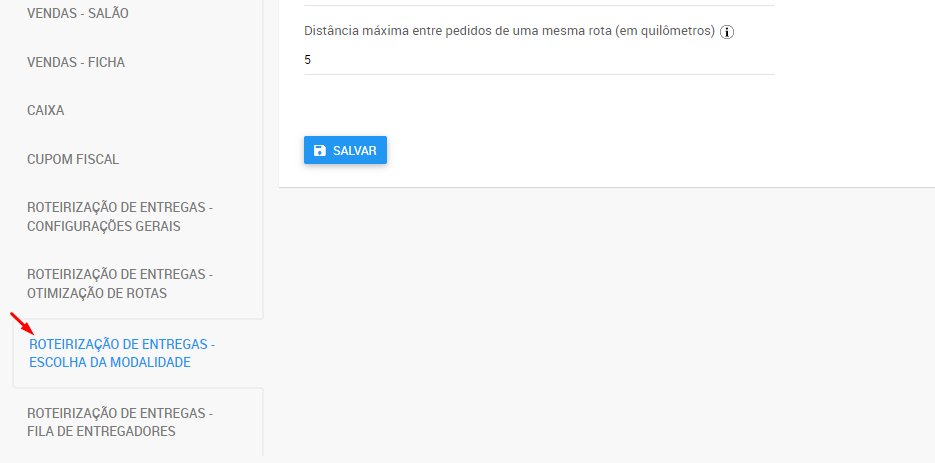Click the value 5 in the distance field
The width and height of the screenshot is (935, 463).
click(308, 60)
